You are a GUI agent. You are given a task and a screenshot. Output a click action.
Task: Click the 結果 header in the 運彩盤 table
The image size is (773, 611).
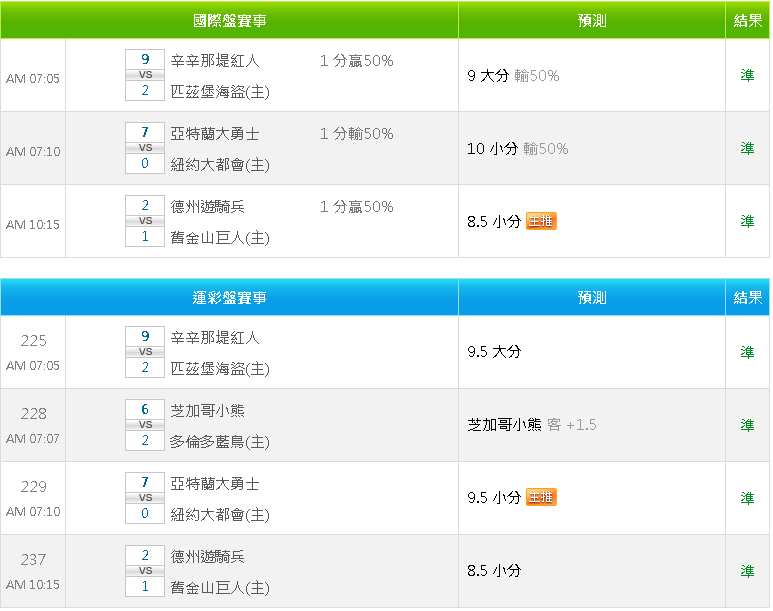coord(747,297)
